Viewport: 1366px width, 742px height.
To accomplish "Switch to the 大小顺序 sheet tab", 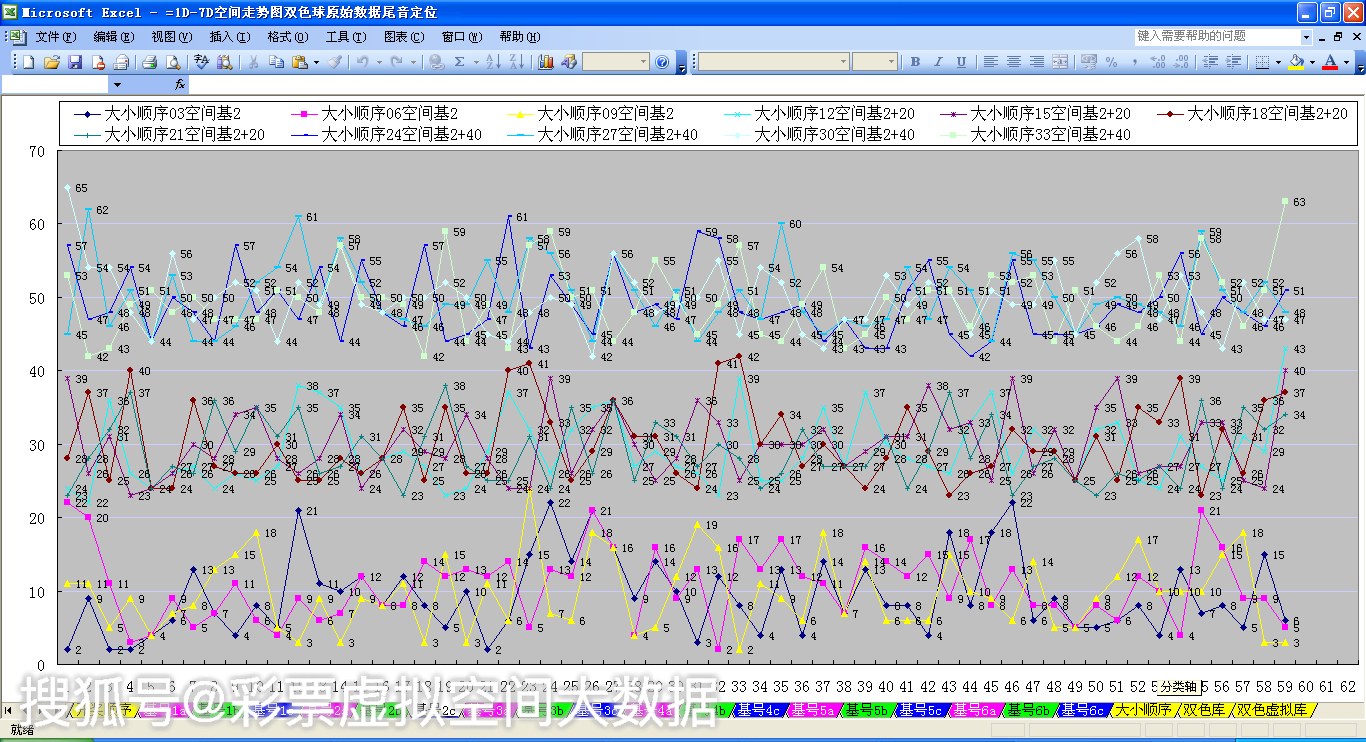I will [x=1142, y=710].
